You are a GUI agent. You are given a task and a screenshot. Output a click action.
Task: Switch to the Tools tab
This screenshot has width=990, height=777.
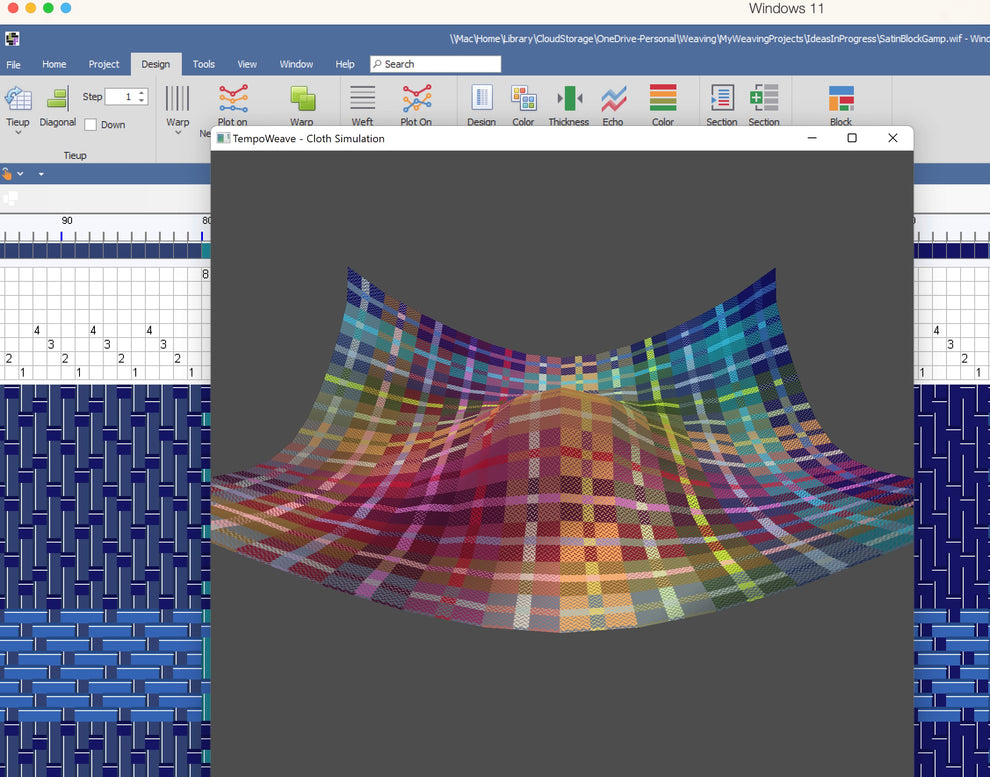click(x=204, y=63)
